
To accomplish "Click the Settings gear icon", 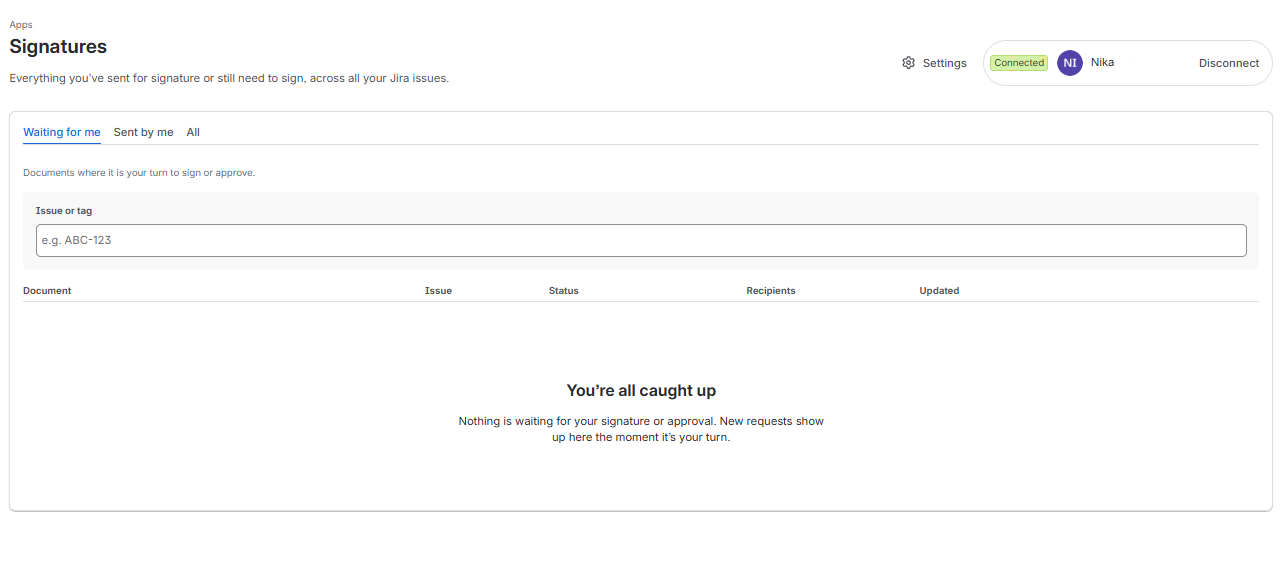I will (x=908, y=63).
